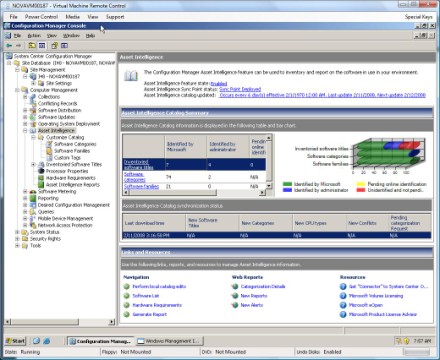
Task: Click the Software Updates icon in tree
Action: click(x=33, y=117)
